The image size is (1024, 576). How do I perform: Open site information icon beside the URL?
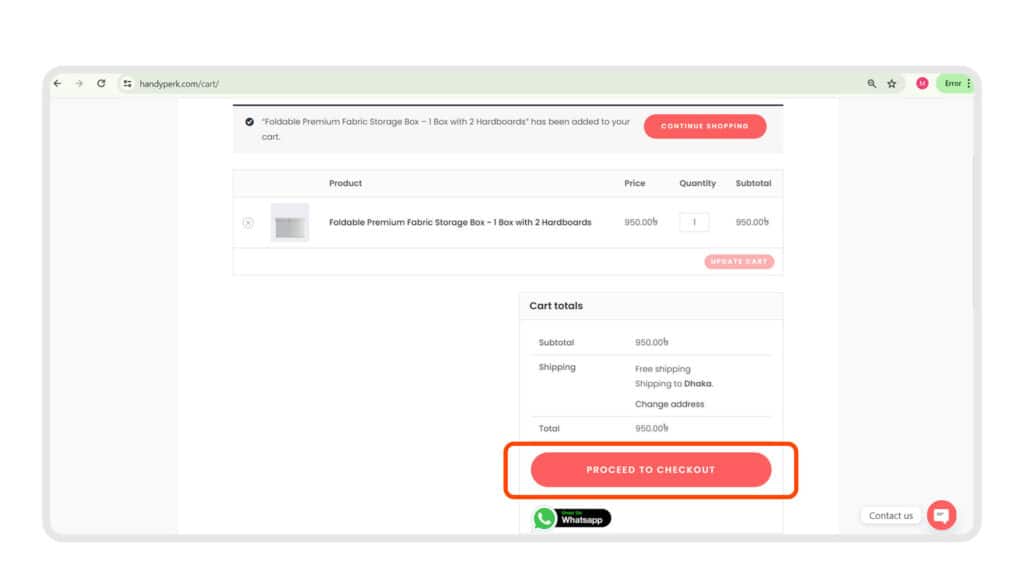[127, 84]
